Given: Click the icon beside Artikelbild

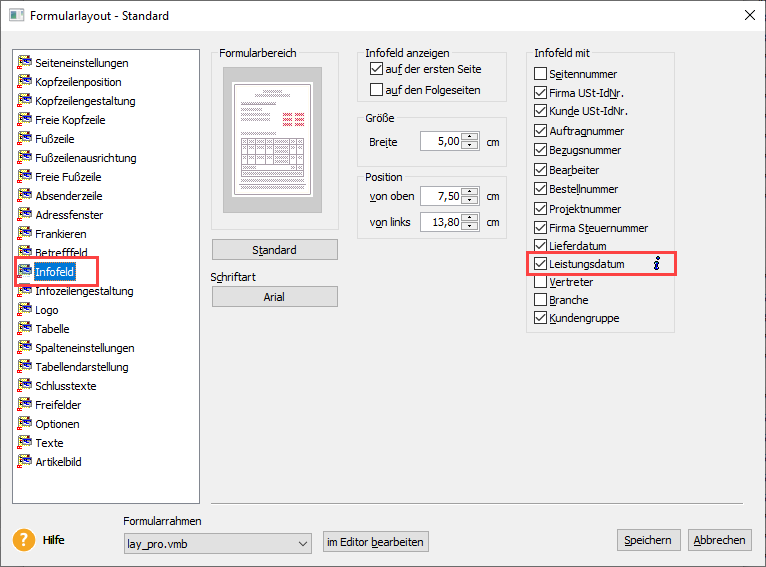Looking at the screenshot, I should [x=25, y=462].
